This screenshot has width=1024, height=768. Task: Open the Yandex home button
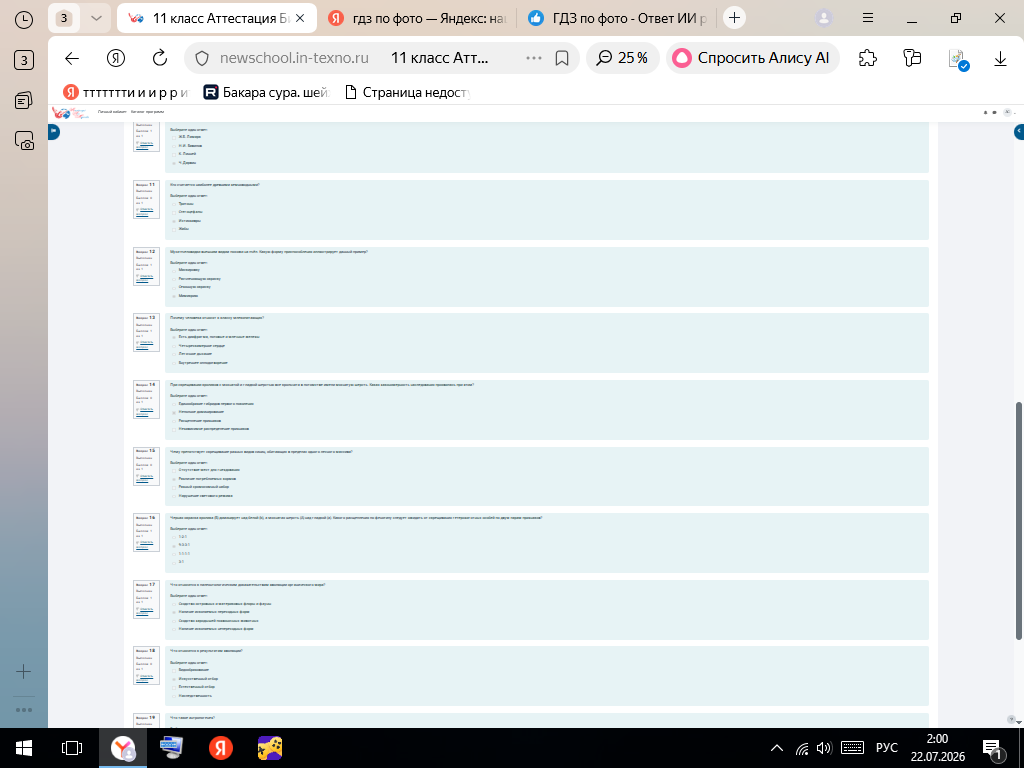click(116, 58)
